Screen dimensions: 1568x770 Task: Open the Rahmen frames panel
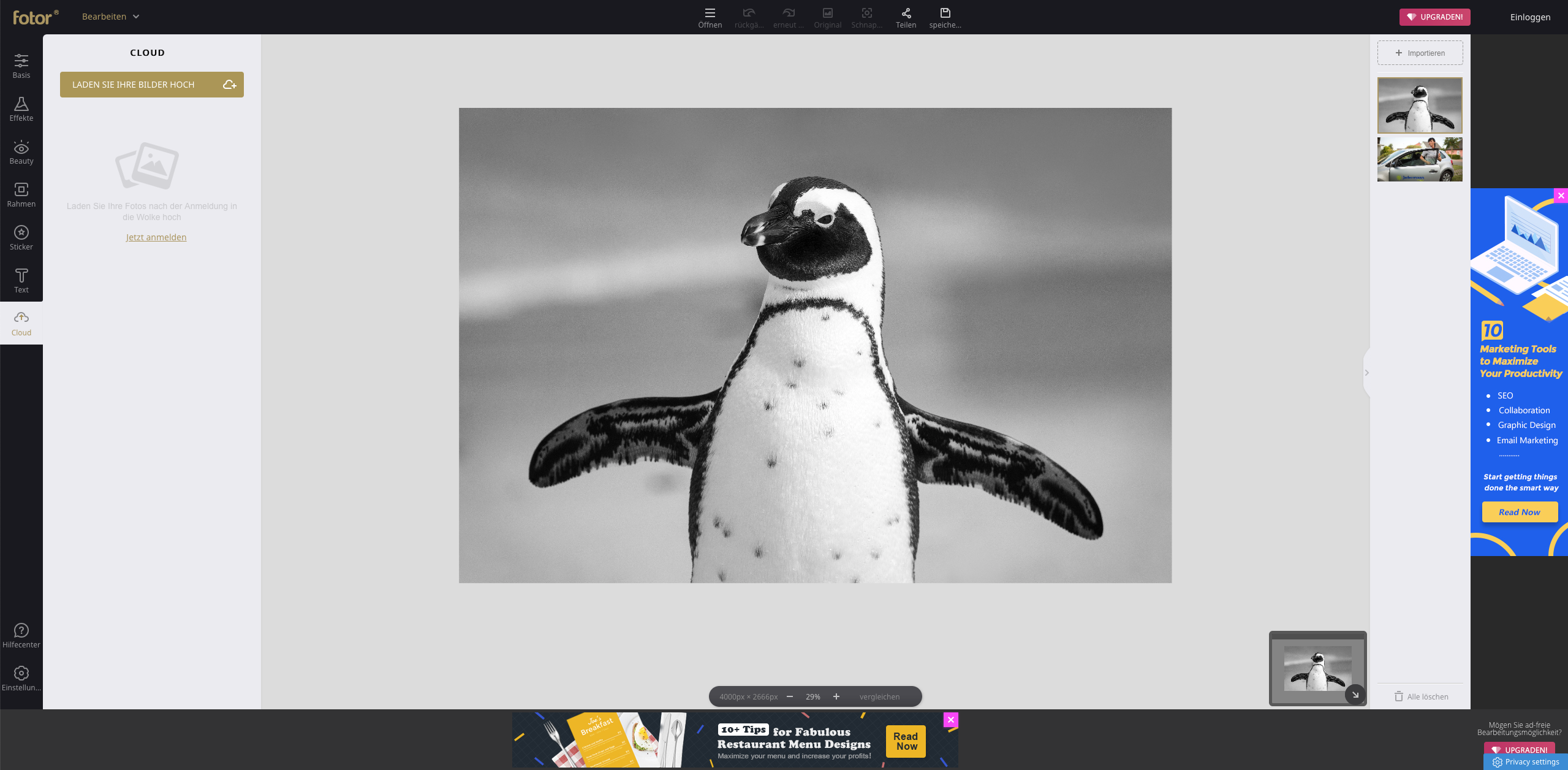click(21, 195)
